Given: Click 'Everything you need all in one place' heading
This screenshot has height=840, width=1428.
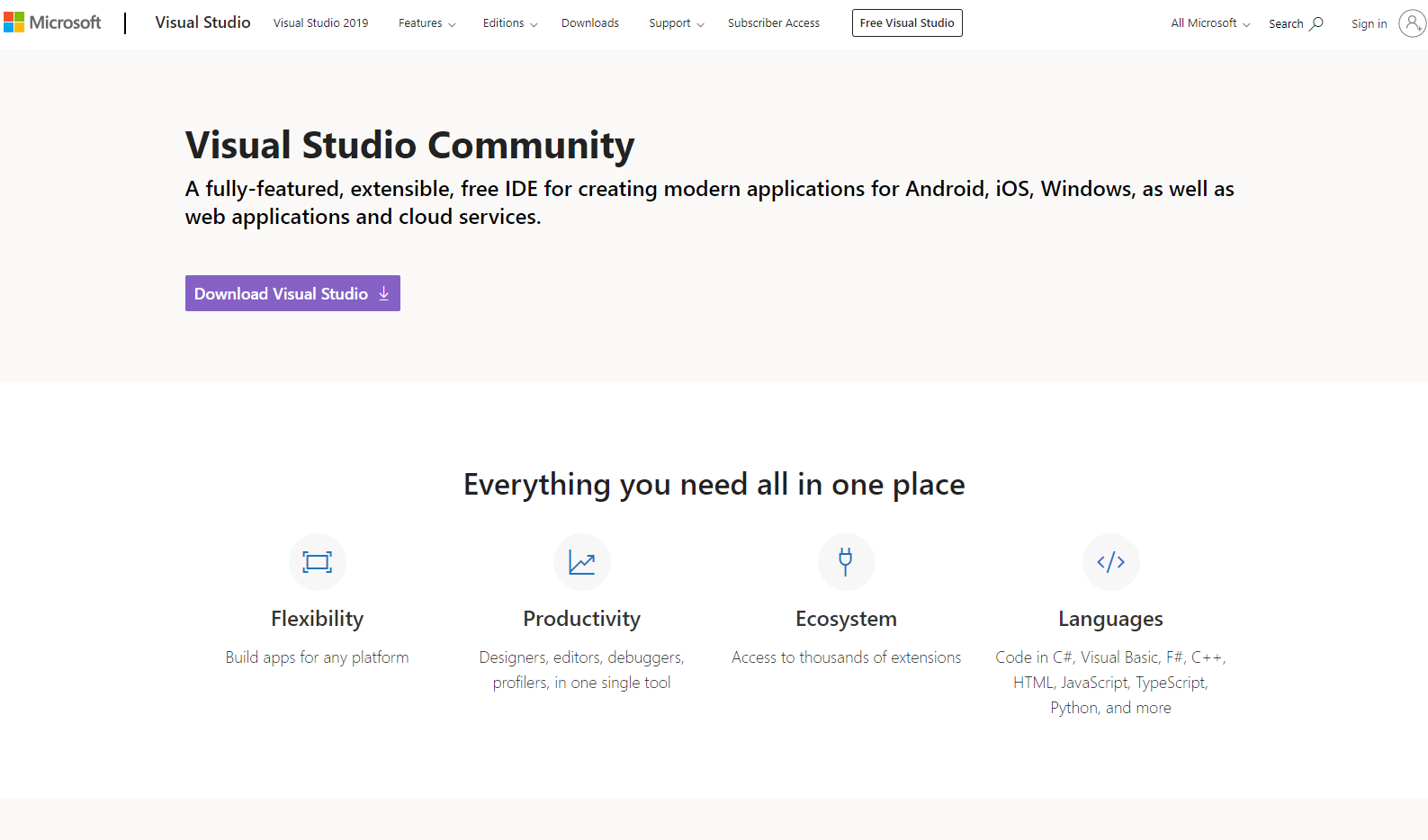Looking at the screenshot, I should click(714, 485).
